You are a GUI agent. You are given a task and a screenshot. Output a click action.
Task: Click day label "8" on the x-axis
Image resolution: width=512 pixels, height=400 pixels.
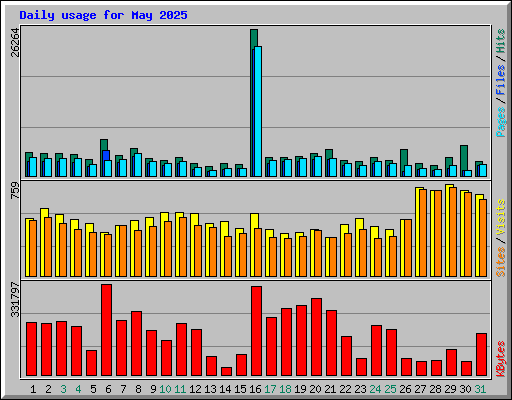pos(138,389)
